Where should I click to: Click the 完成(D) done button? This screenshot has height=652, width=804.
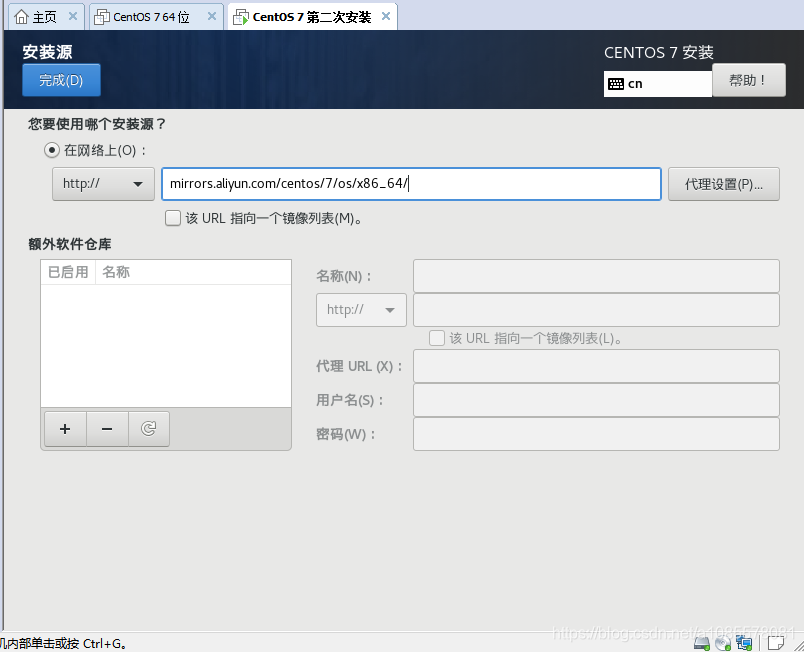[61, 80]
